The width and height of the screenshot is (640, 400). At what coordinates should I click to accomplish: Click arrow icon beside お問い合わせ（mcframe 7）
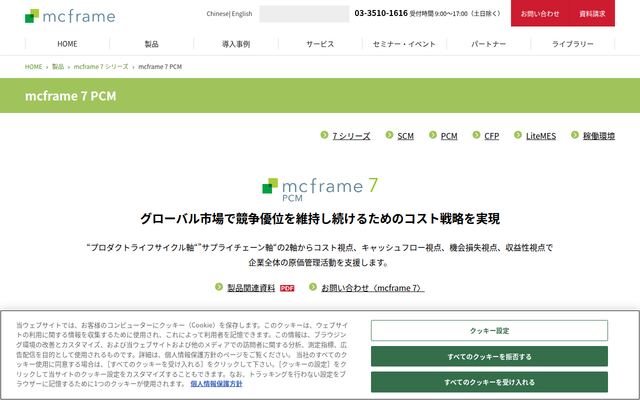[x=313, y=287]
